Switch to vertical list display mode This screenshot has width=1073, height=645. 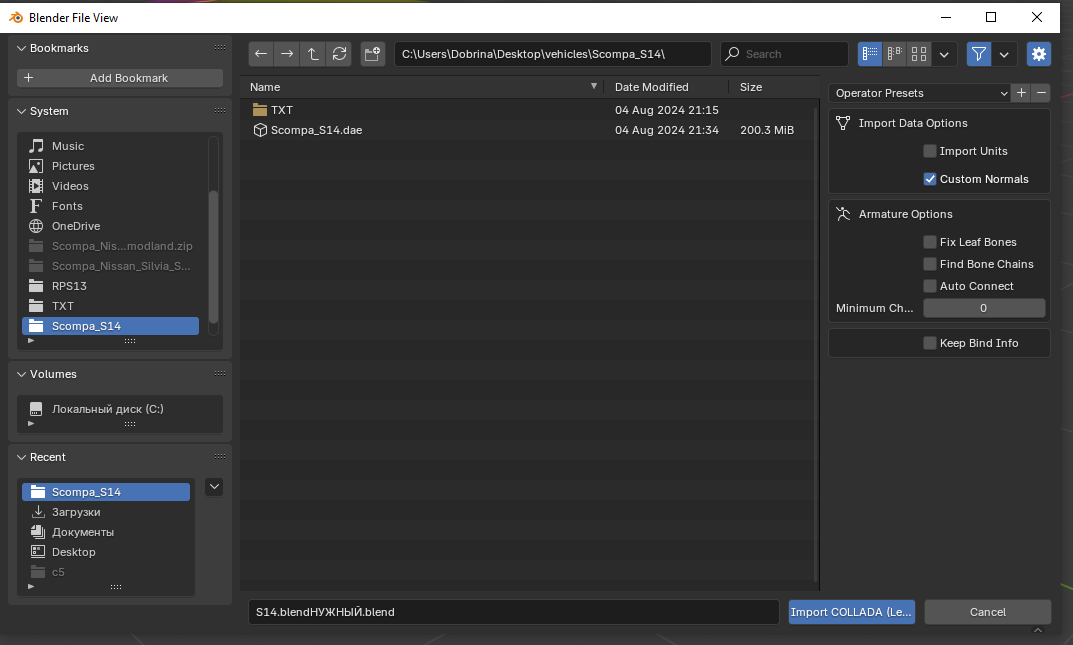click(870, 54)
